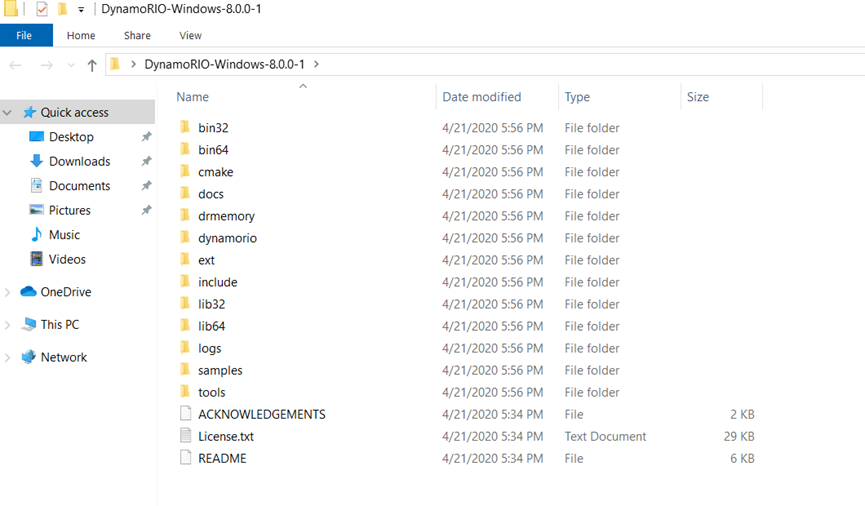Click the pin icon next to Desktop
The image size is (865, 506).
pos(146,136)
